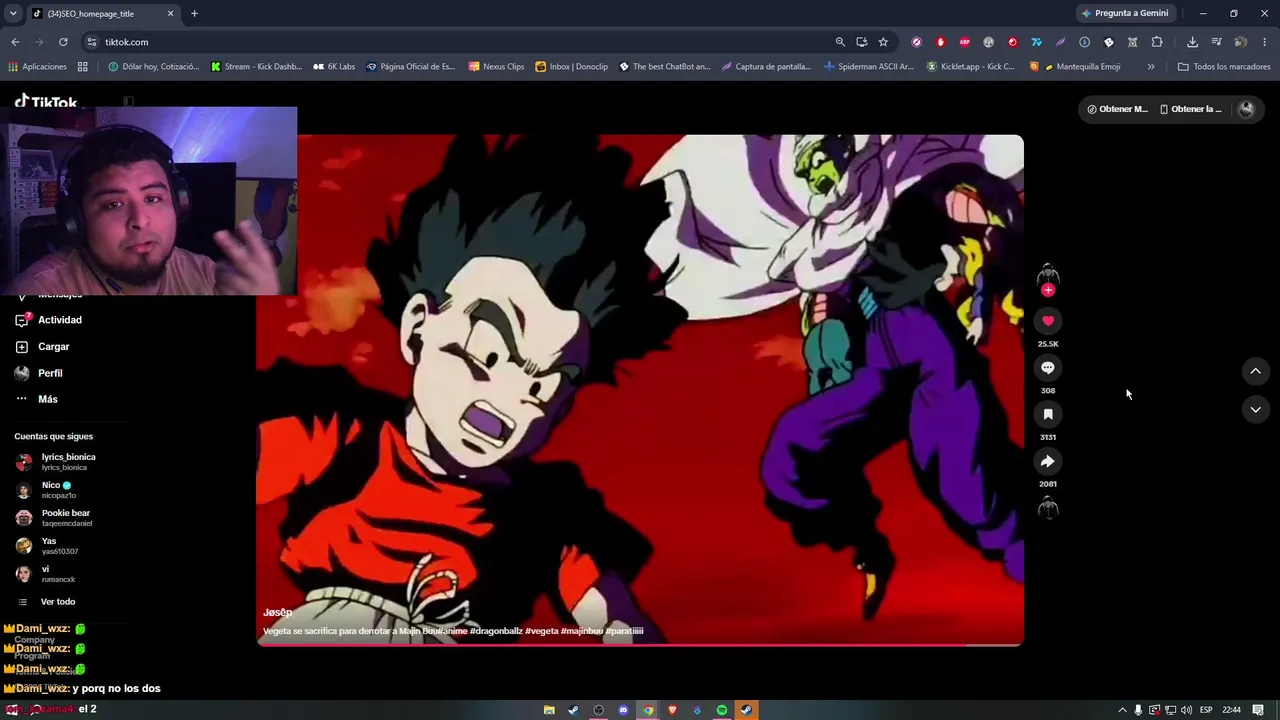Go back to the previous page
This screenshot has width=1280, height=720.
[15, 42]
